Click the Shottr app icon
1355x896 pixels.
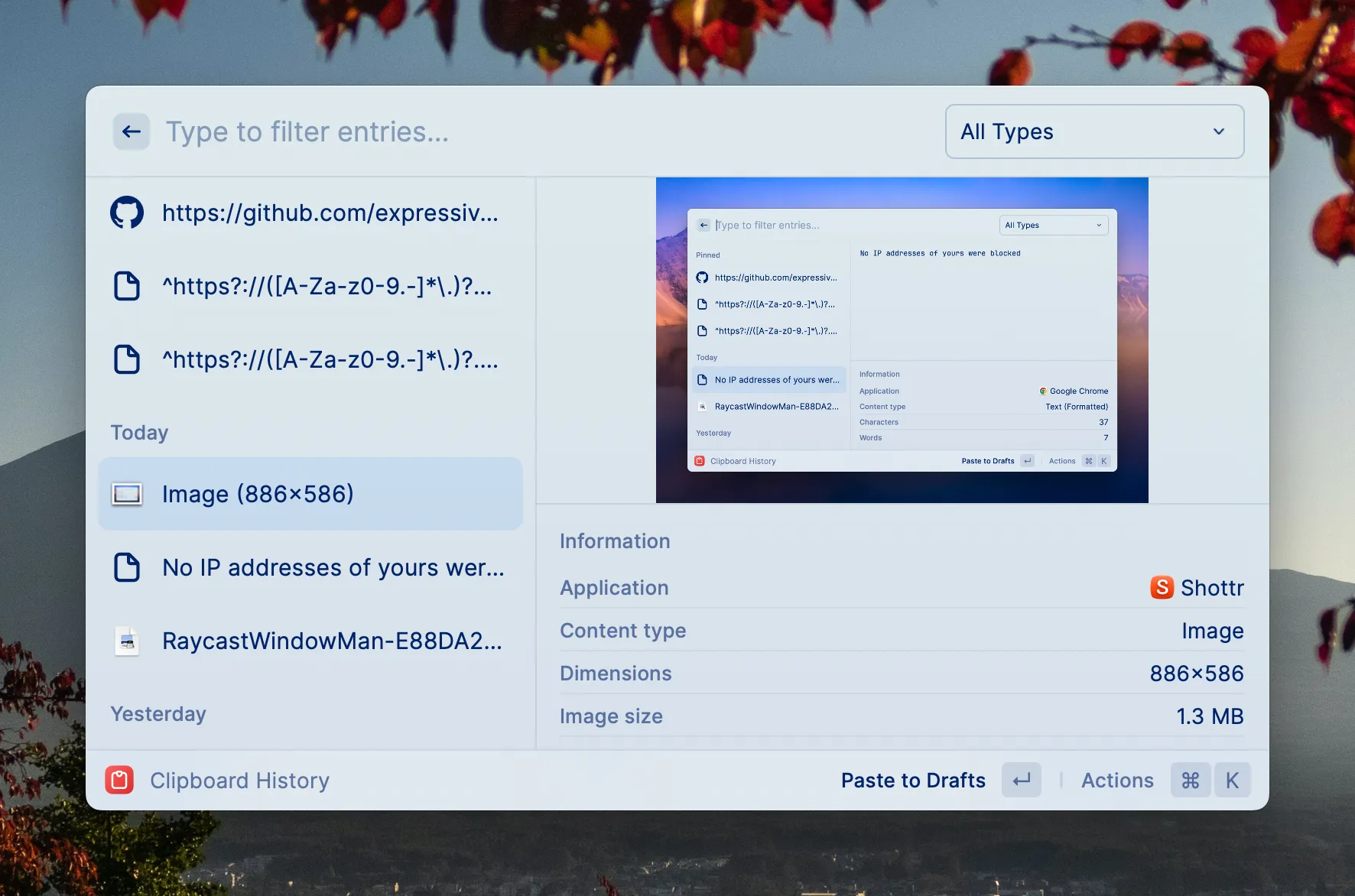click(1162, 587)
